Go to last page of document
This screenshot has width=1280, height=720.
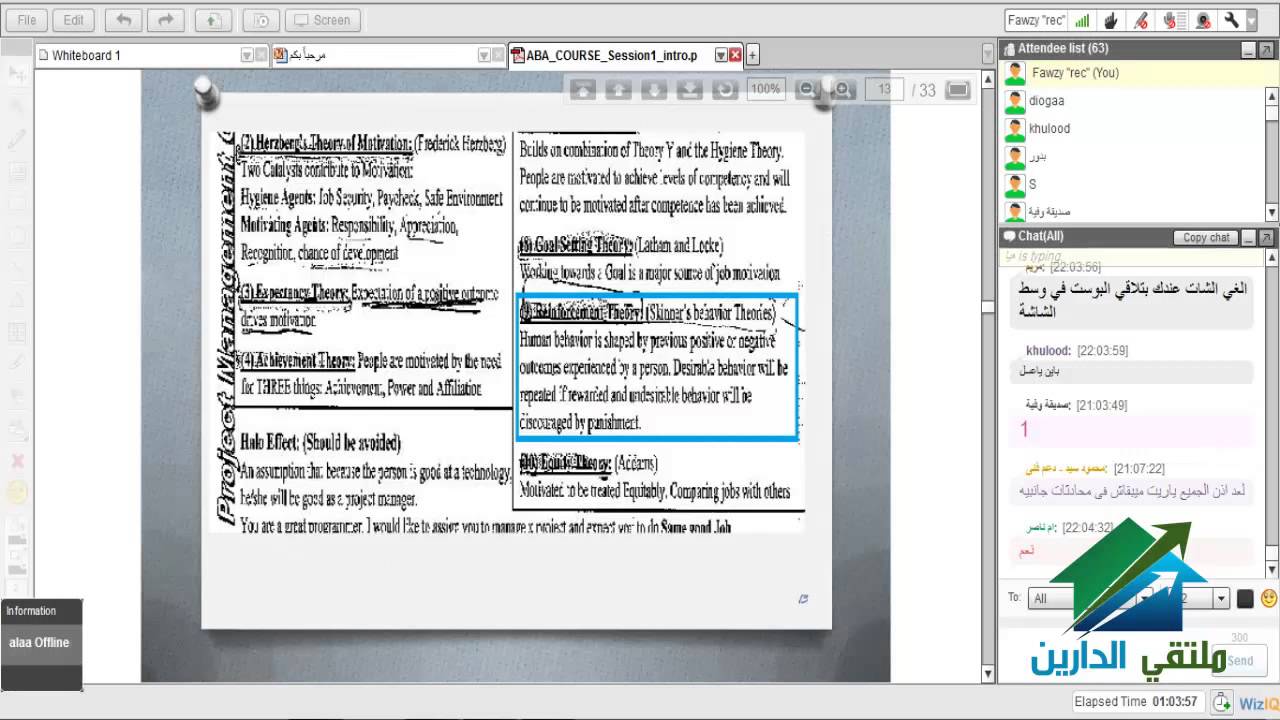pos(689,90)
